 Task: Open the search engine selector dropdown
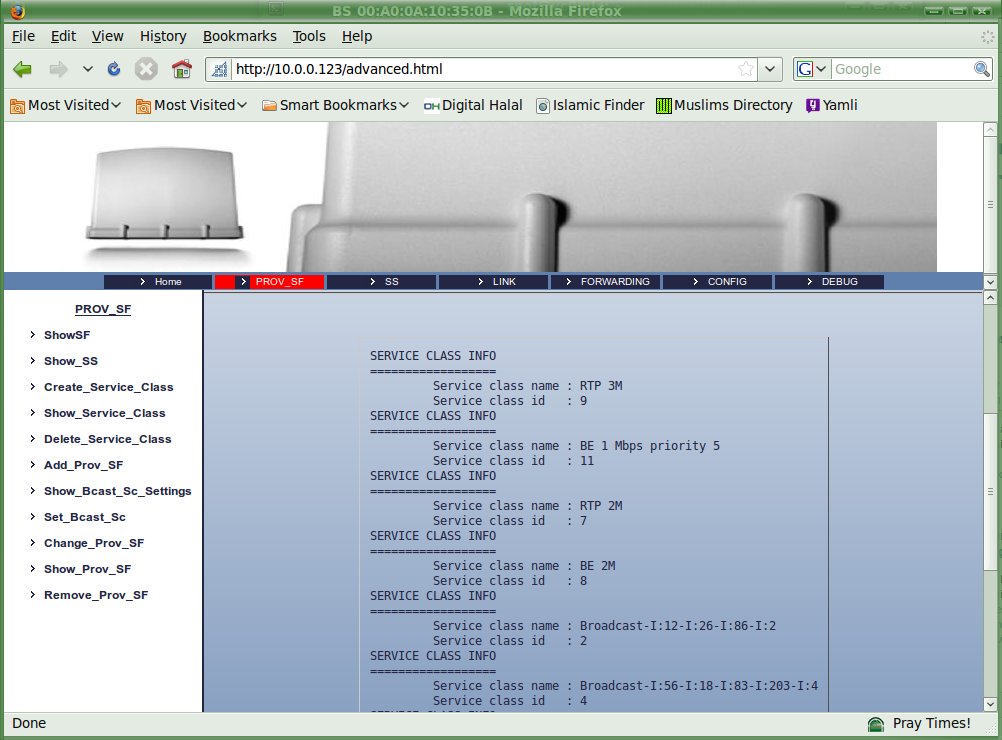(812, 69)
